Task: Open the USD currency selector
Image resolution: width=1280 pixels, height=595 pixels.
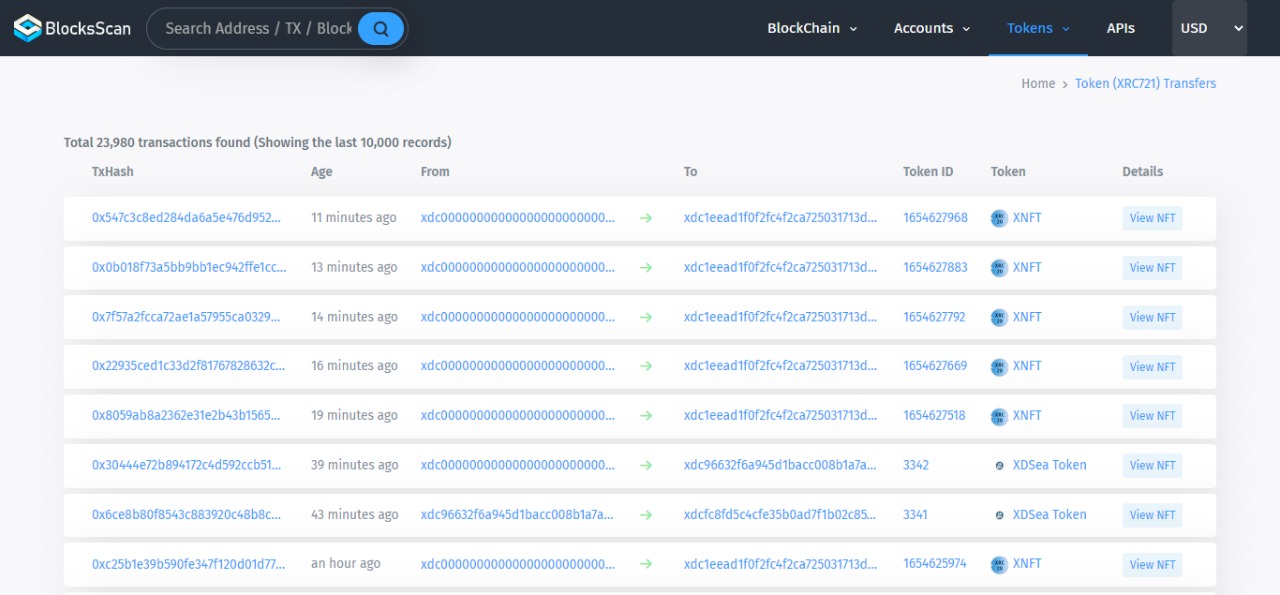Action: pos(1209,28)
